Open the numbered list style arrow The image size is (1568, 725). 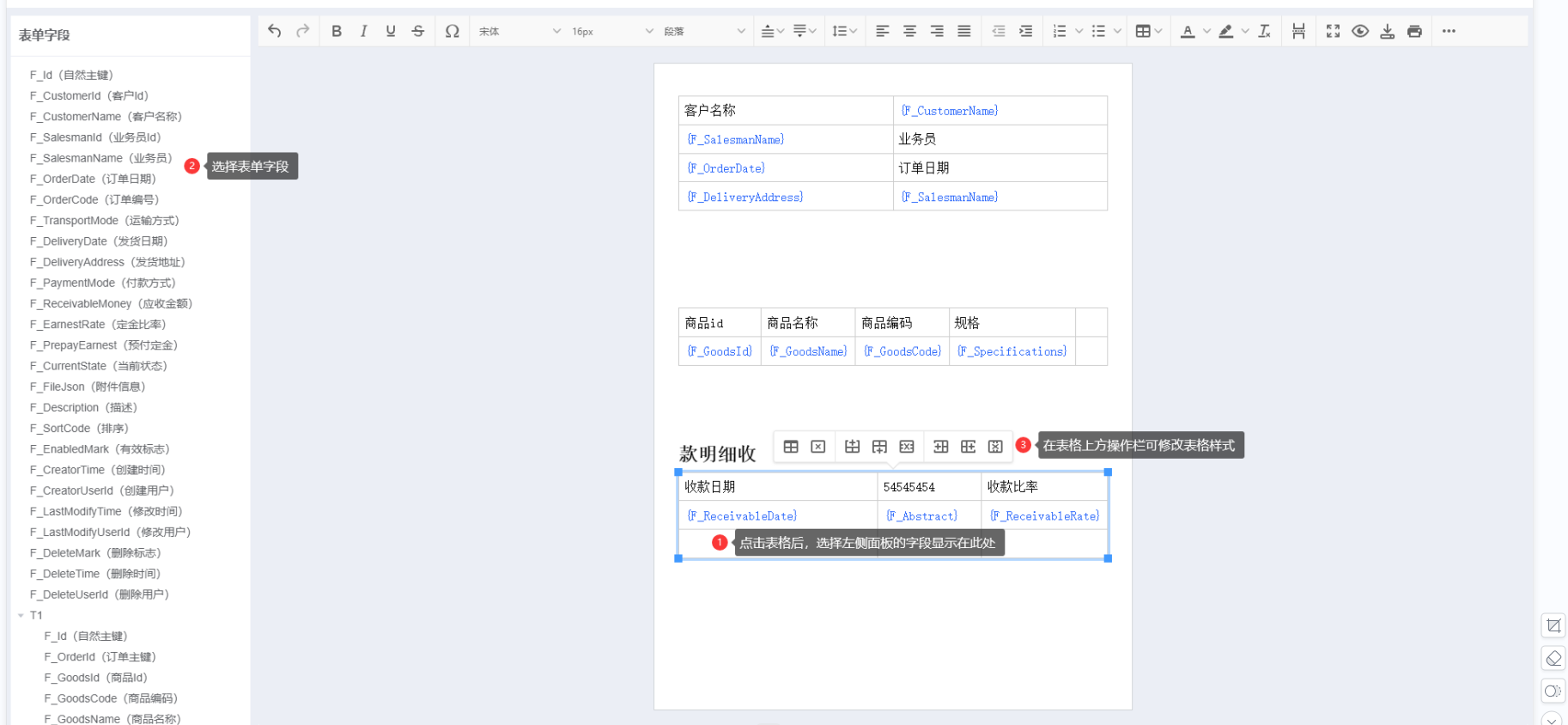tap(1079, 31)
